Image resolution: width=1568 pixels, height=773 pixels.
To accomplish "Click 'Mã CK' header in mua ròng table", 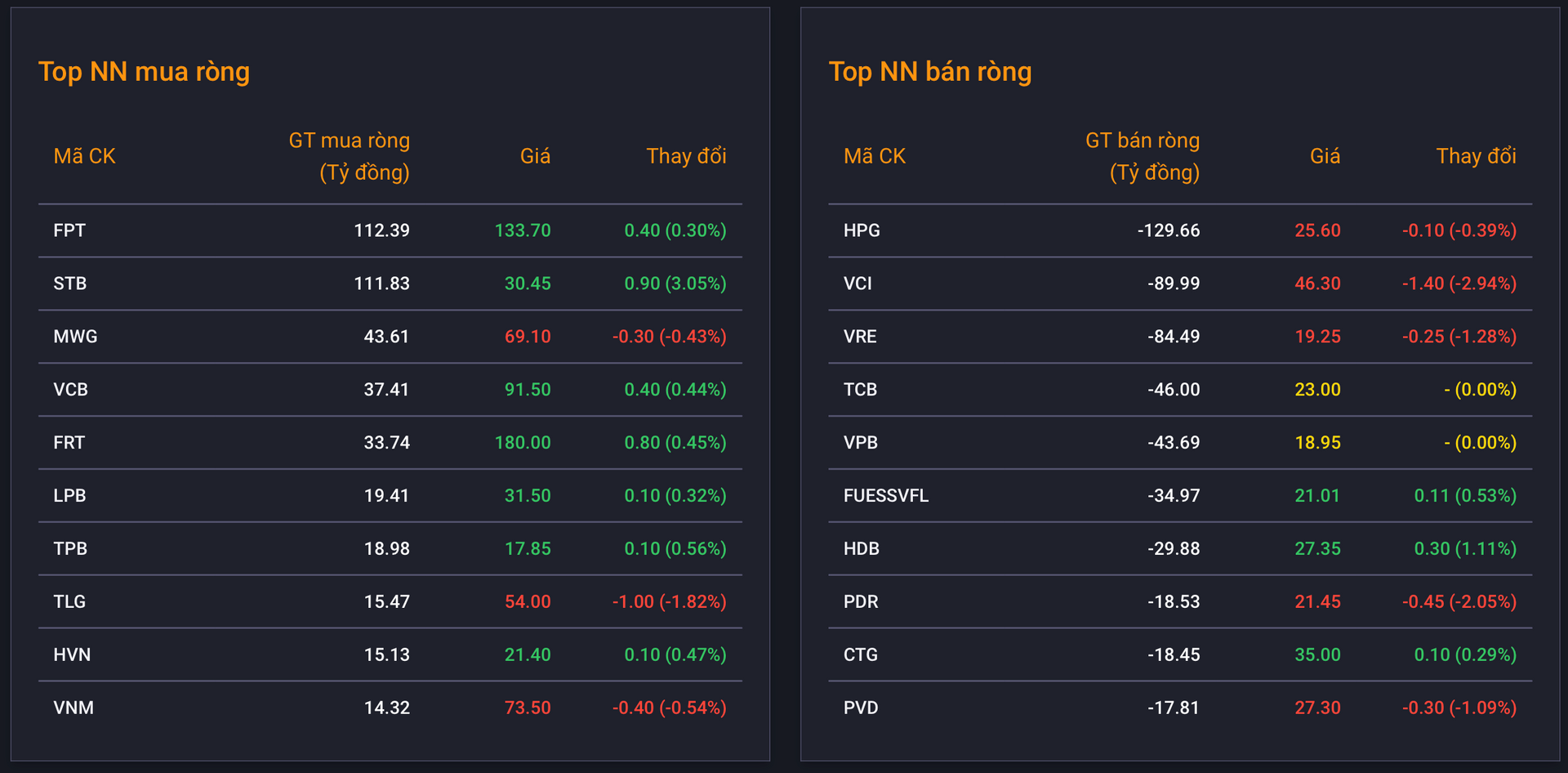I will coord(84,156).
